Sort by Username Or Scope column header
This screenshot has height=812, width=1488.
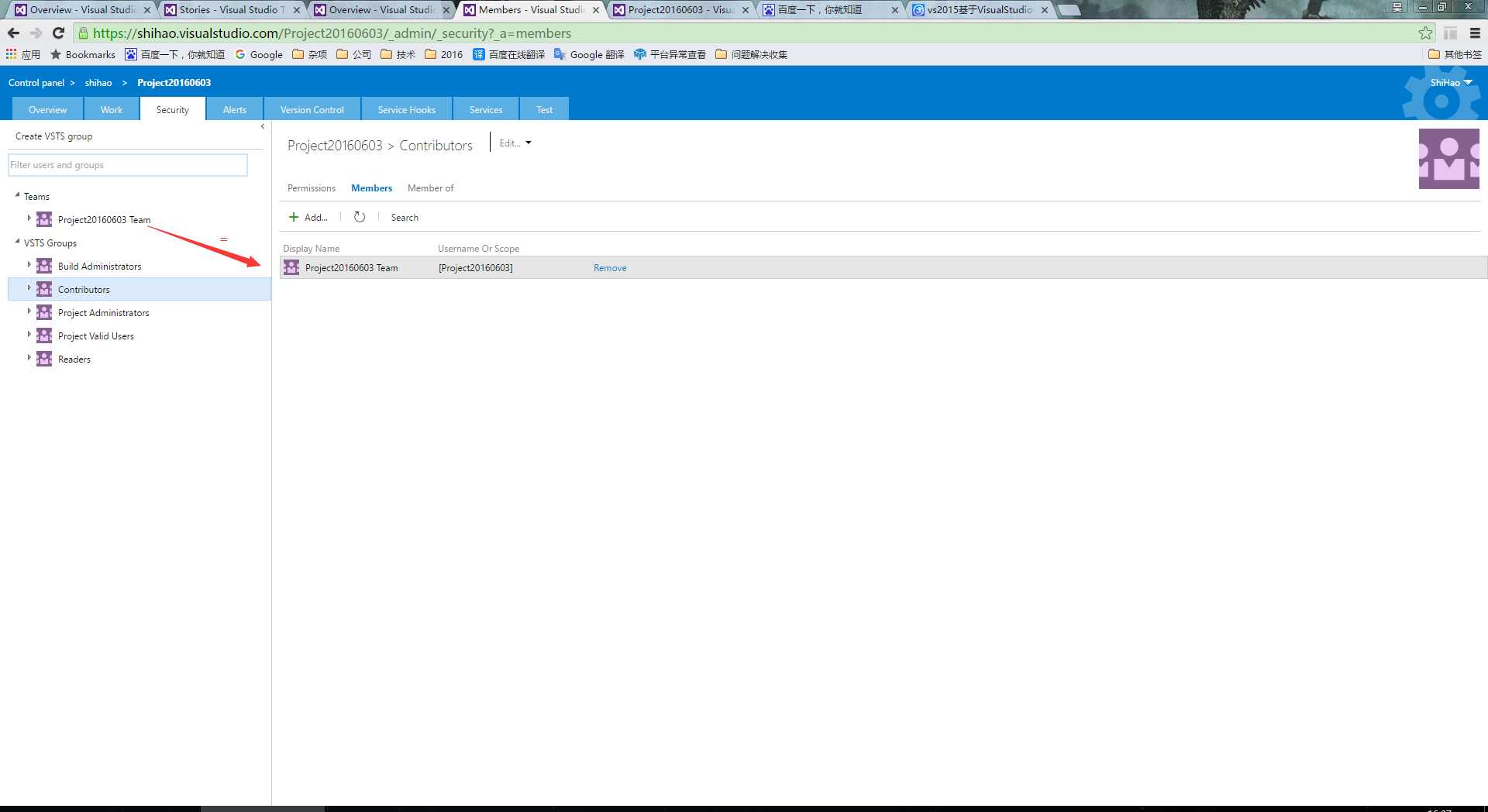(x=478, y=249)
